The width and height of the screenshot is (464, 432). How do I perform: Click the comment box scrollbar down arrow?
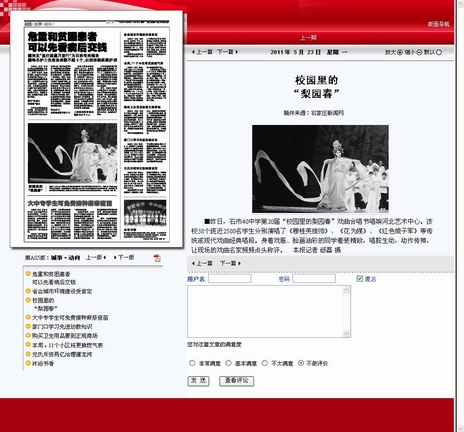point(346,333)
